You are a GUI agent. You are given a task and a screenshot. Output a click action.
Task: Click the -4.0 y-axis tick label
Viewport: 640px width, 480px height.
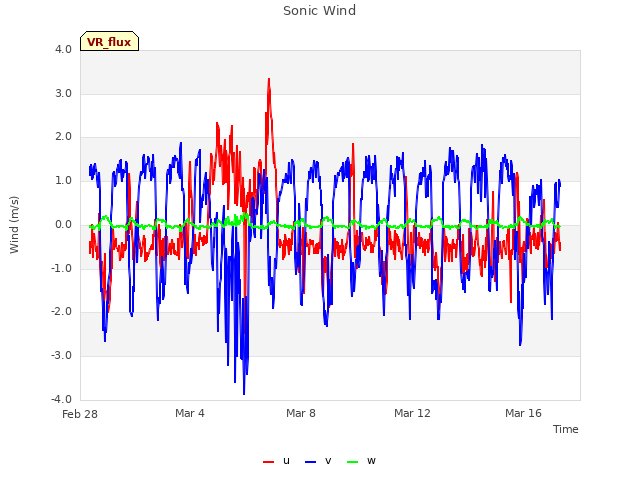61,399
